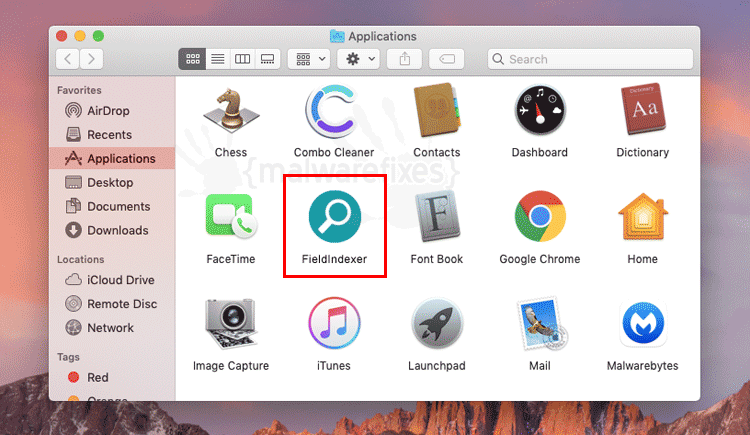This screenshot has height=435, width=750.
Task: Select iCloud Drive under Locations
Action: 112,280
